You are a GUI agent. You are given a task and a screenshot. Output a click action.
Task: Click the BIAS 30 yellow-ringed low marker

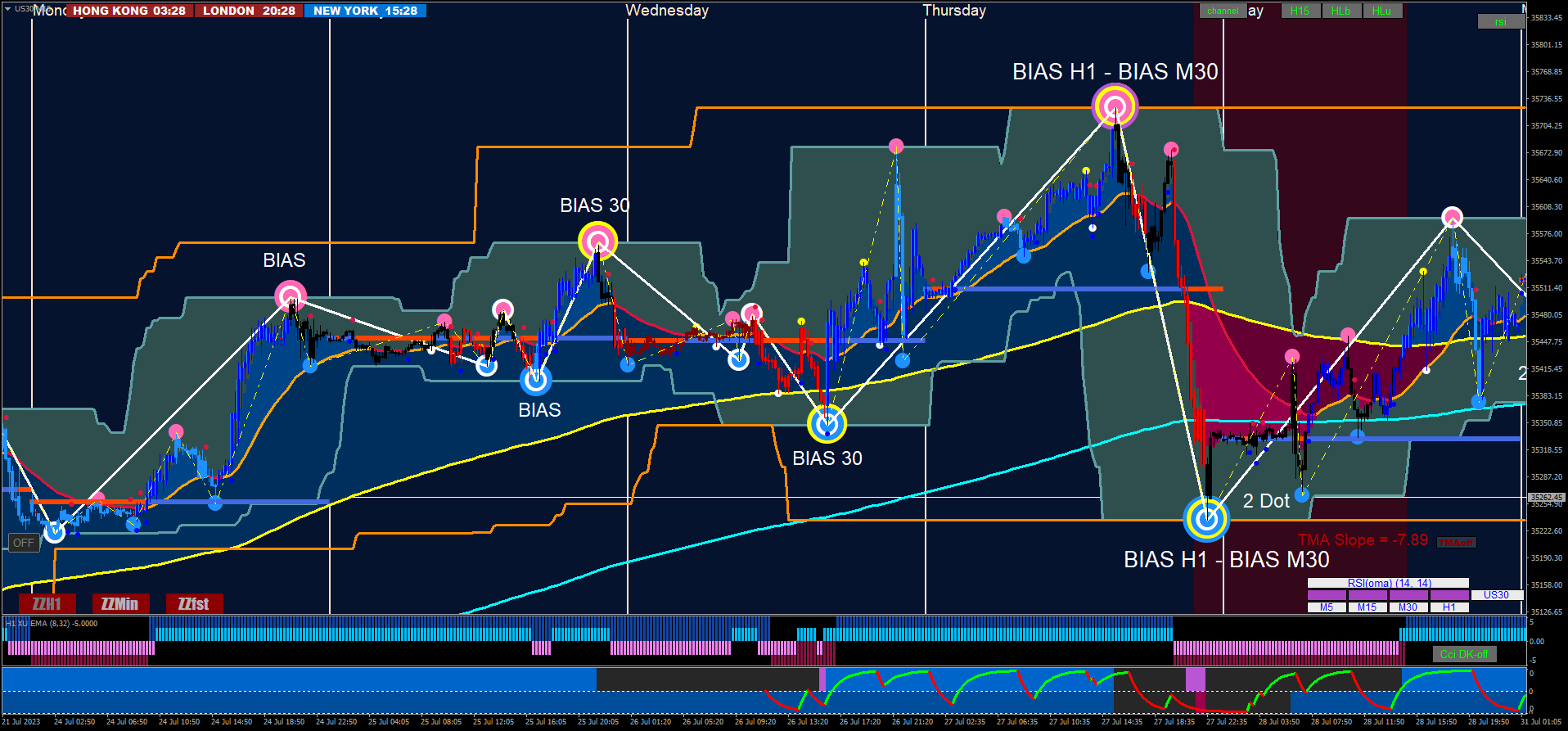tap(827, 424)
